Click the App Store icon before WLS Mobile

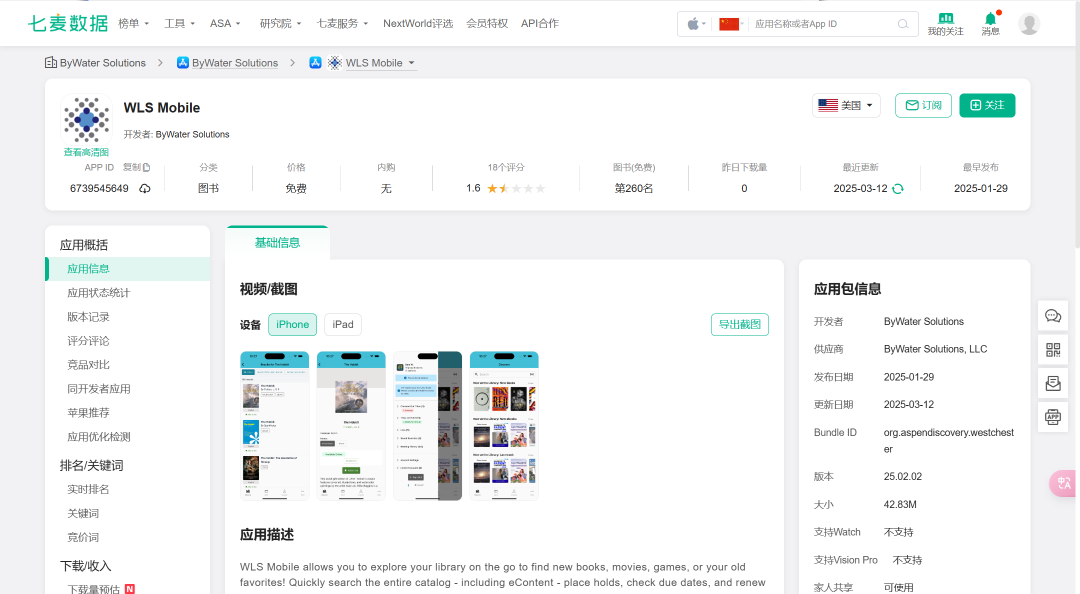click(315, 63)
